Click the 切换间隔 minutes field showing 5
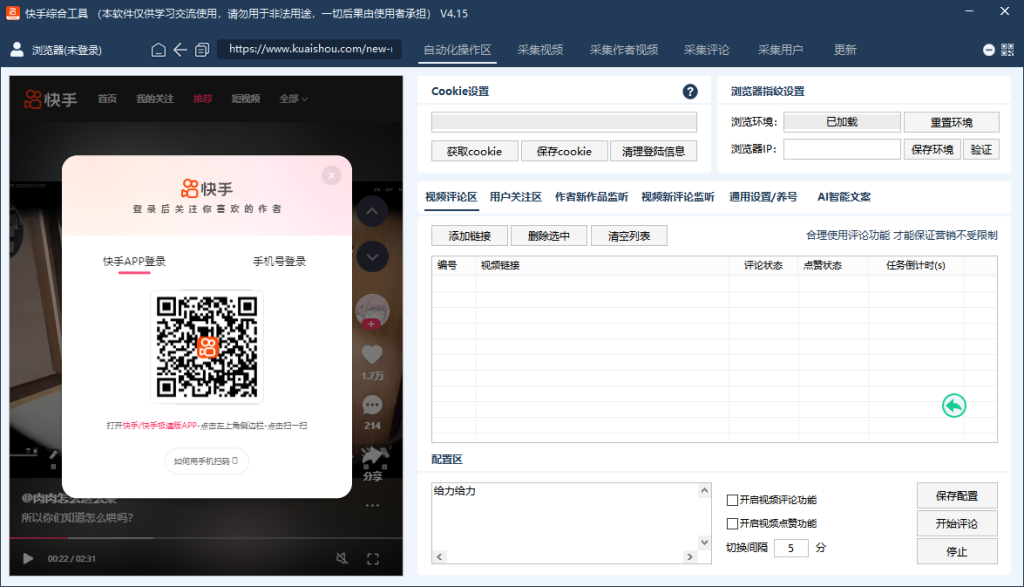This screenshot has width=1024, height=587. coord(791,548)
